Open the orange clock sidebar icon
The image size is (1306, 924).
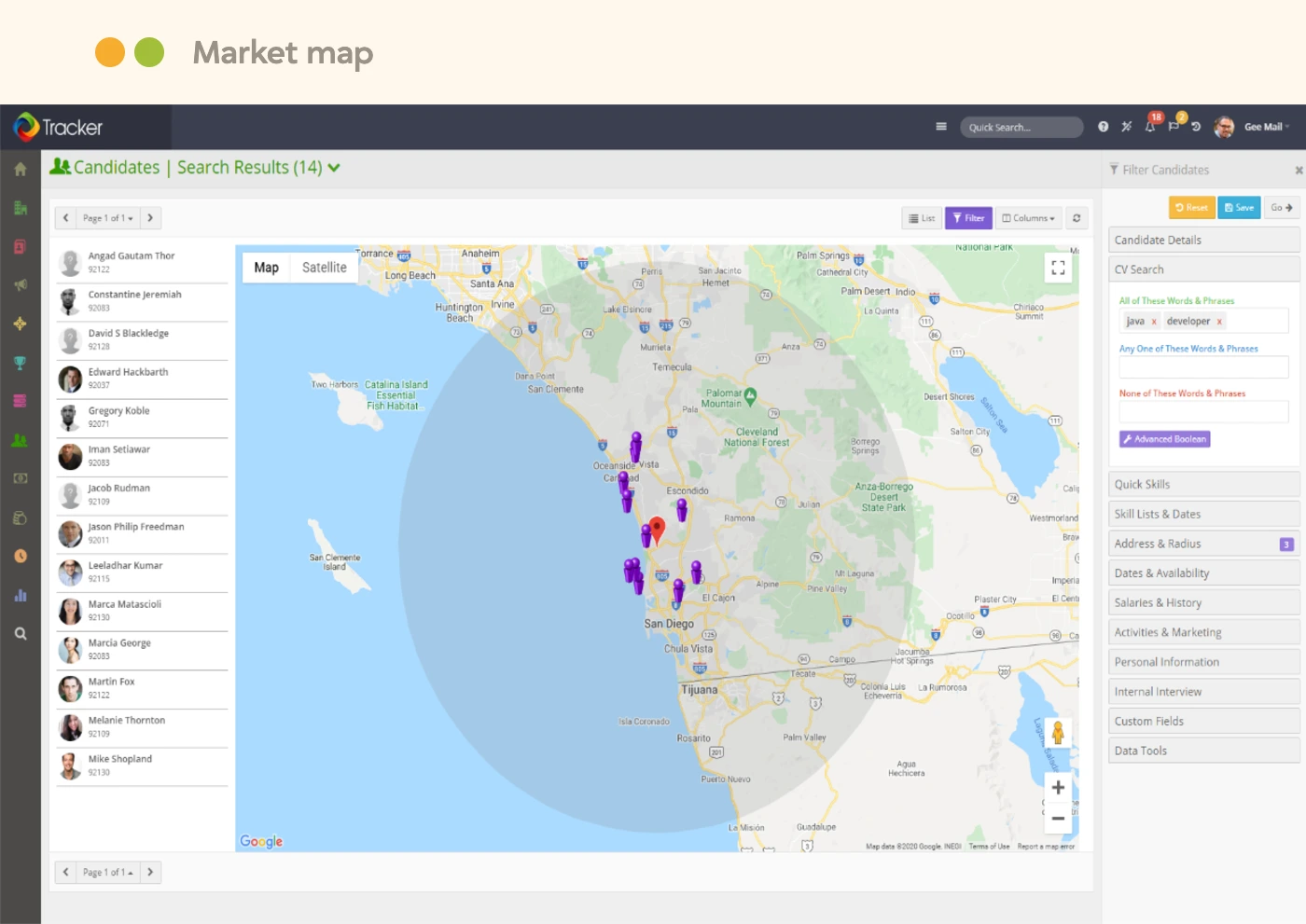tap(20, 556)
